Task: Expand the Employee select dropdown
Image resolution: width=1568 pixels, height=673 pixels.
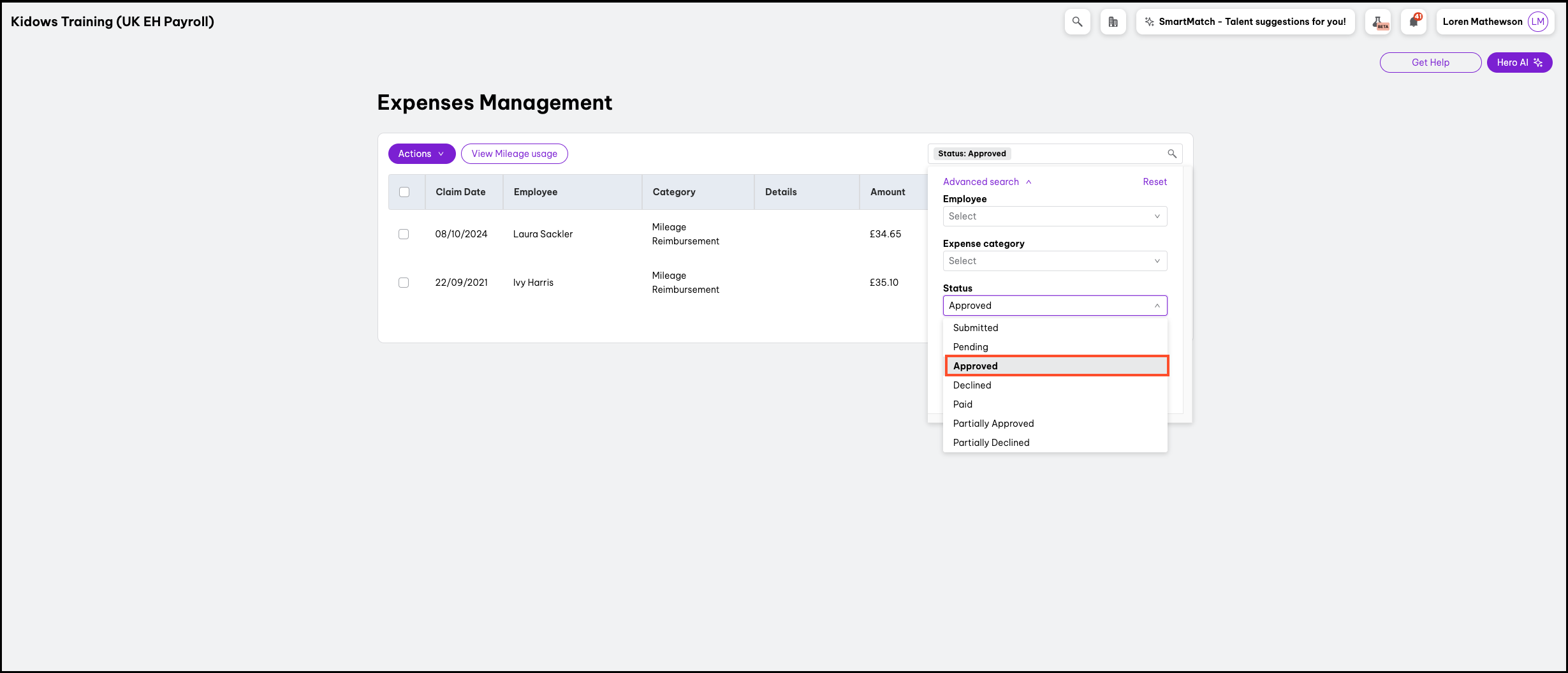Action: point(1055,216)
